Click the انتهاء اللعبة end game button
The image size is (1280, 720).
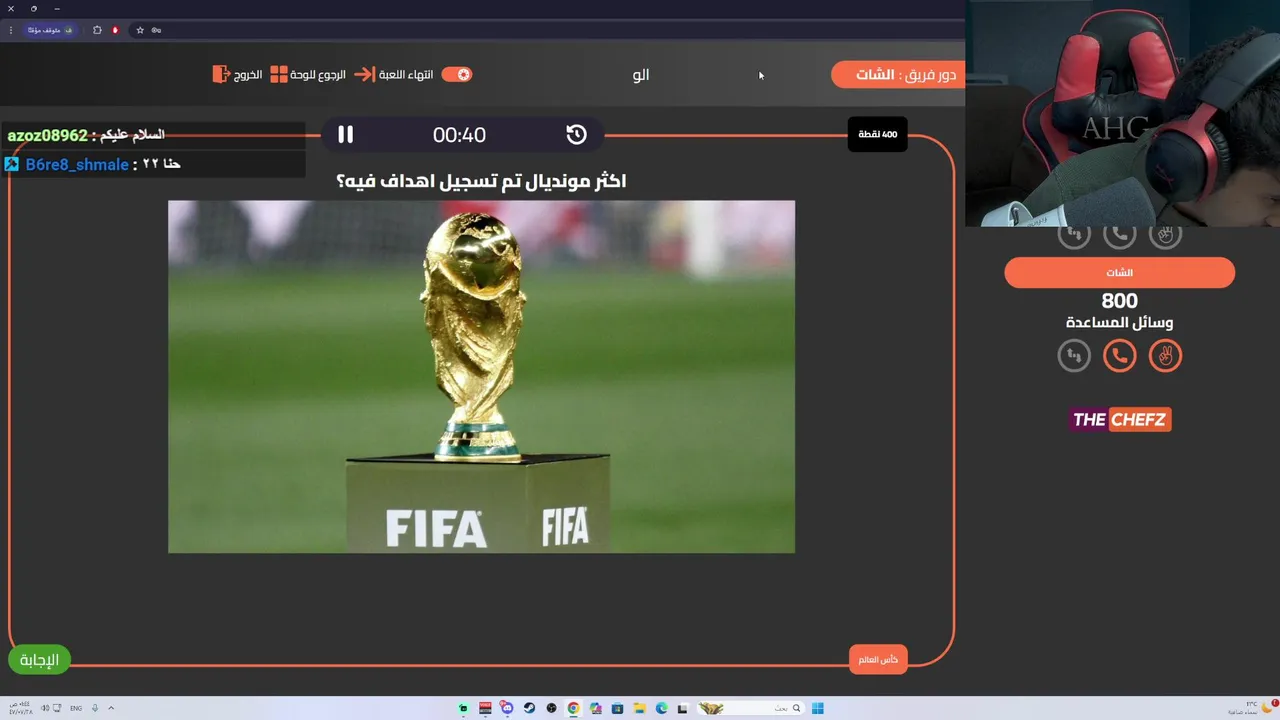click(x=405, y=74)
